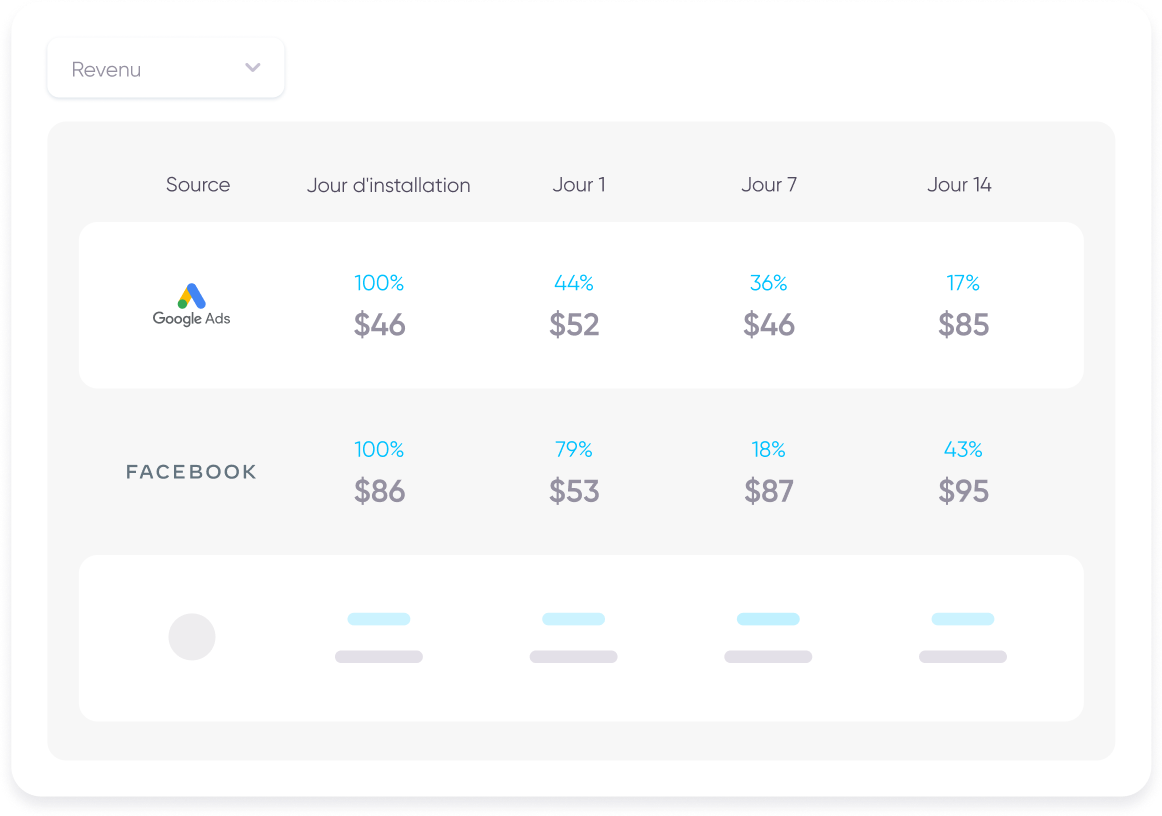Click the Jour 7 column header

point(768,185)
